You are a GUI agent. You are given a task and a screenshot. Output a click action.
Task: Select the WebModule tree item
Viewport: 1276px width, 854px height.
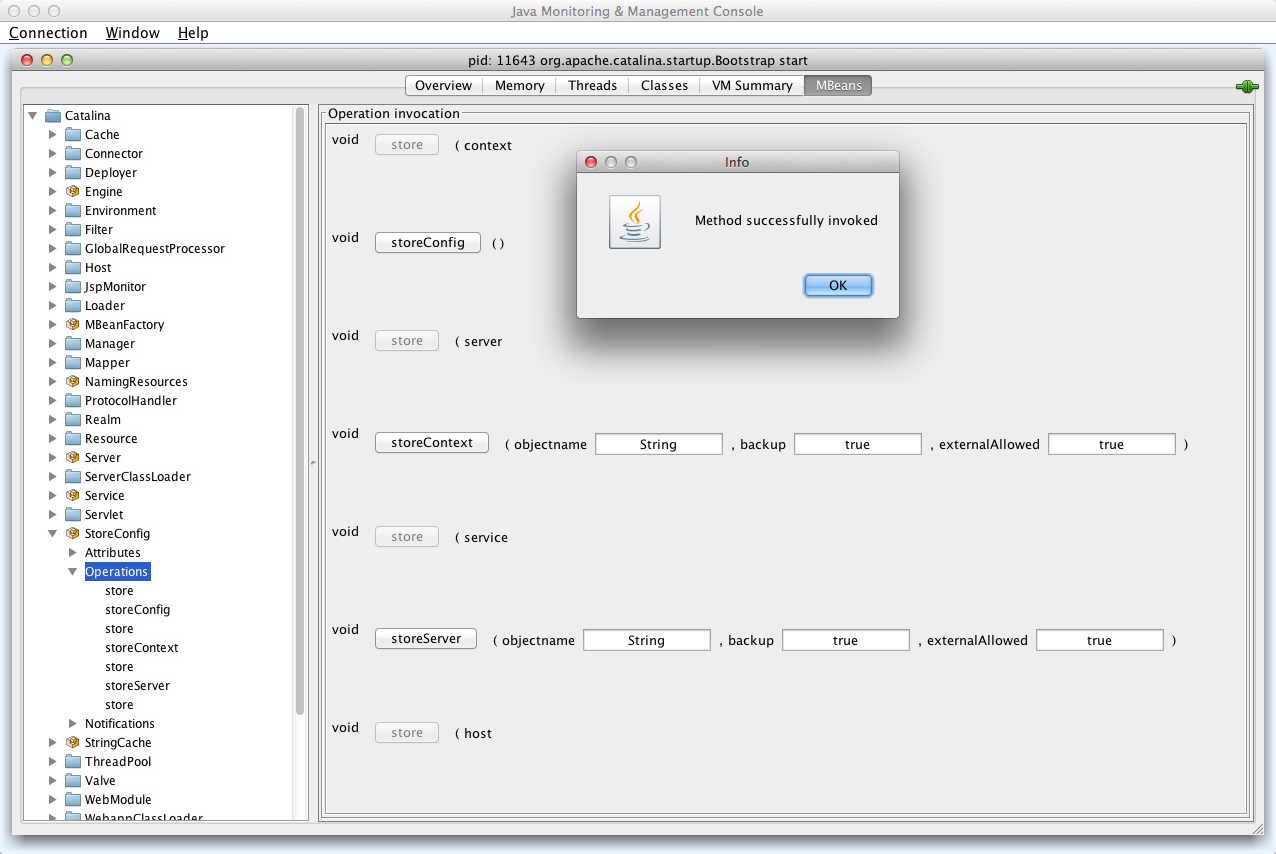coord(118,800)
